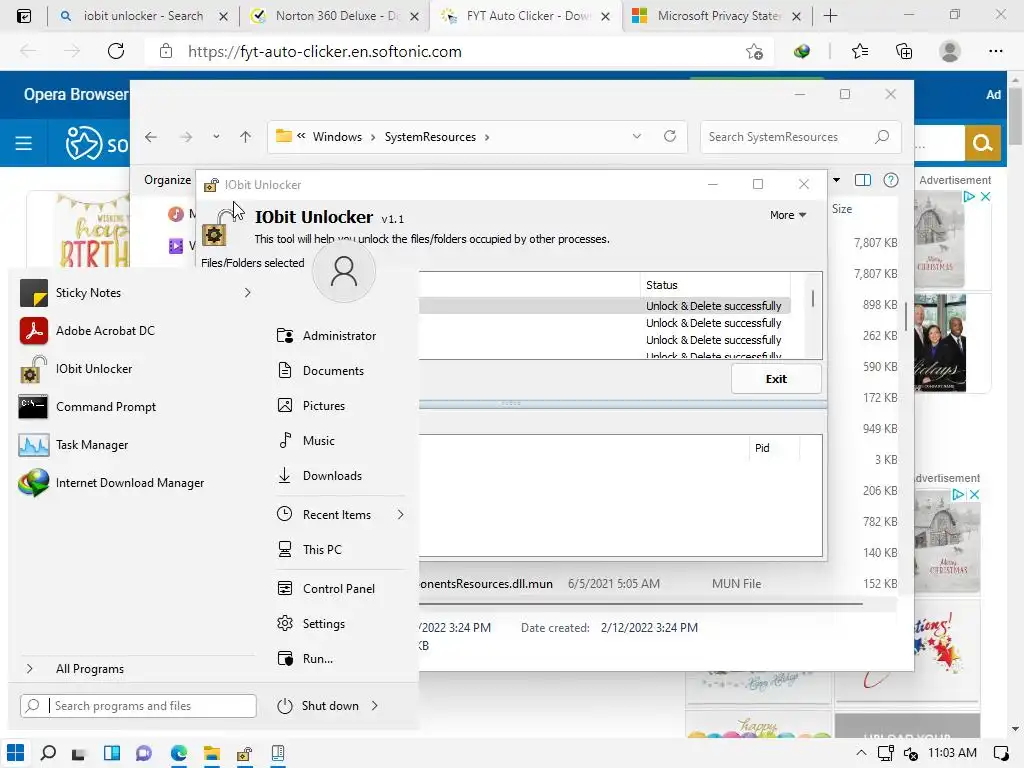
Task: Click the Windows breadcrumb in address bar
Action: click(x=337, y=136)
